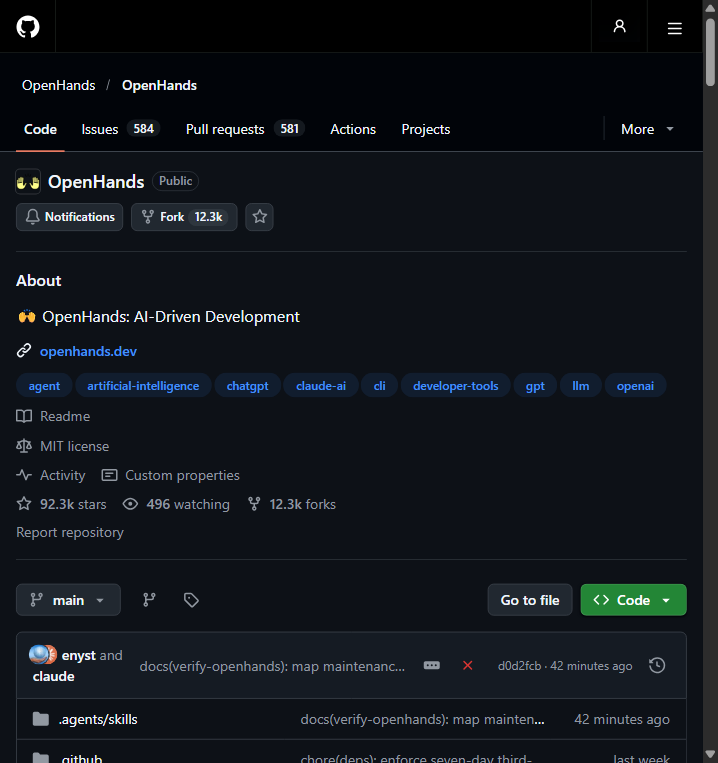Click Report repository link
This screenshot has width=718, height=763.
click(70, 532)
